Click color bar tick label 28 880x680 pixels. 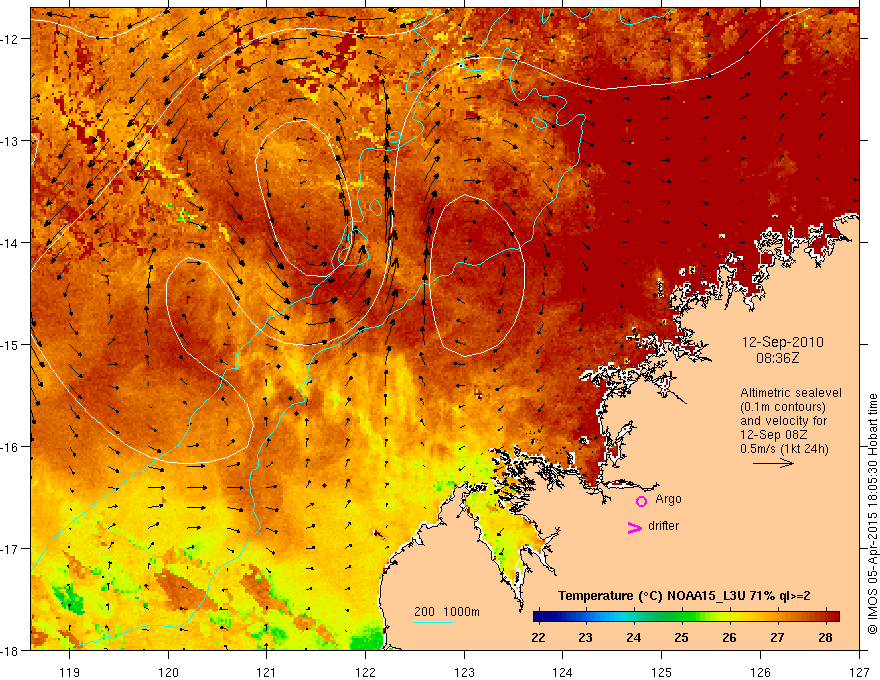click(826, 638)
